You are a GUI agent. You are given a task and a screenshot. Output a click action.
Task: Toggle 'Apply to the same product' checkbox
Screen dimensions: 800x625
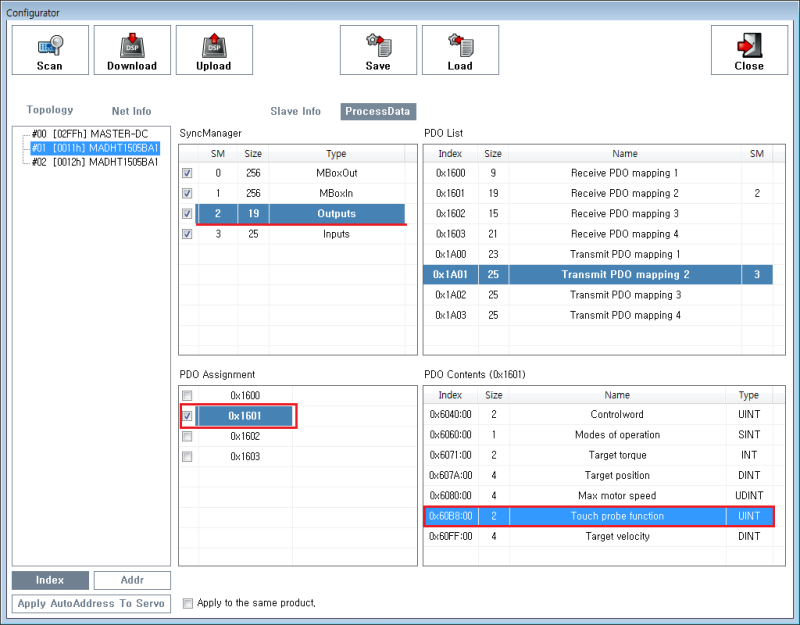click(189, 603)
